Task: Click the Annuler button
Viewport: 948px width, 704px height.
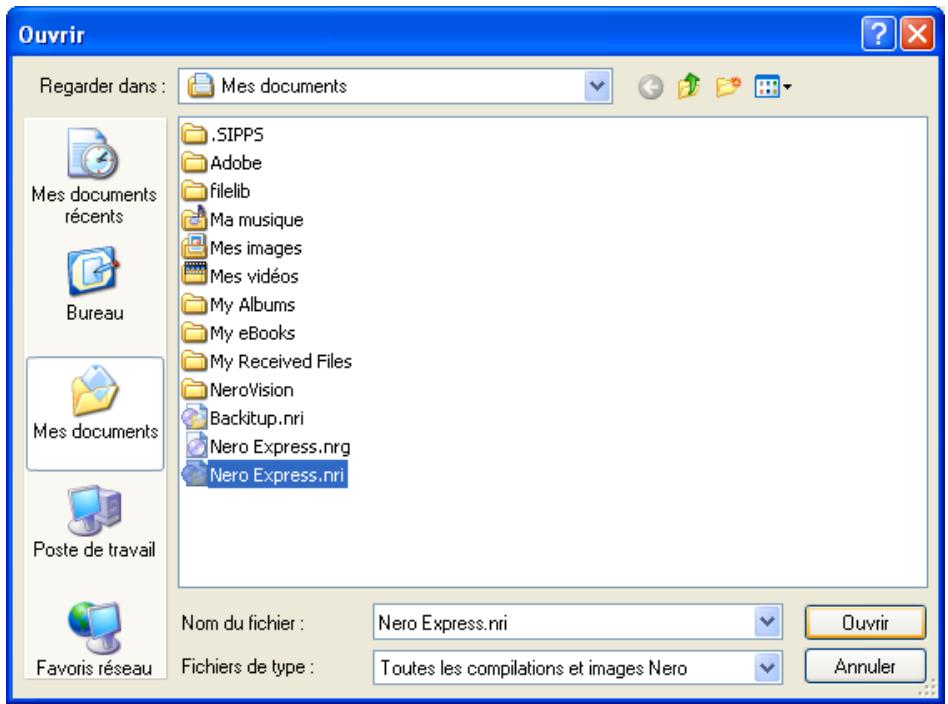Action: point(865,667)
